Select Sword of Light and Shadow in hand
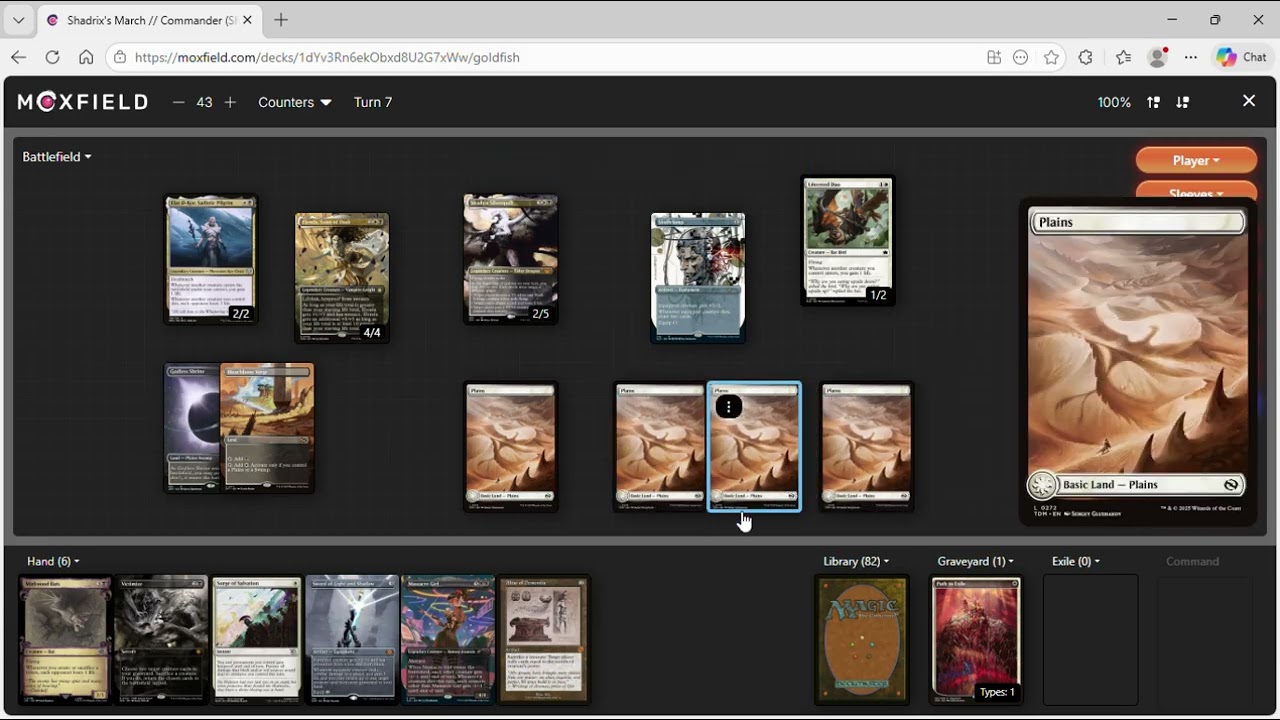1280x720 pixels. pyautogui.click(x=353, y=640)
